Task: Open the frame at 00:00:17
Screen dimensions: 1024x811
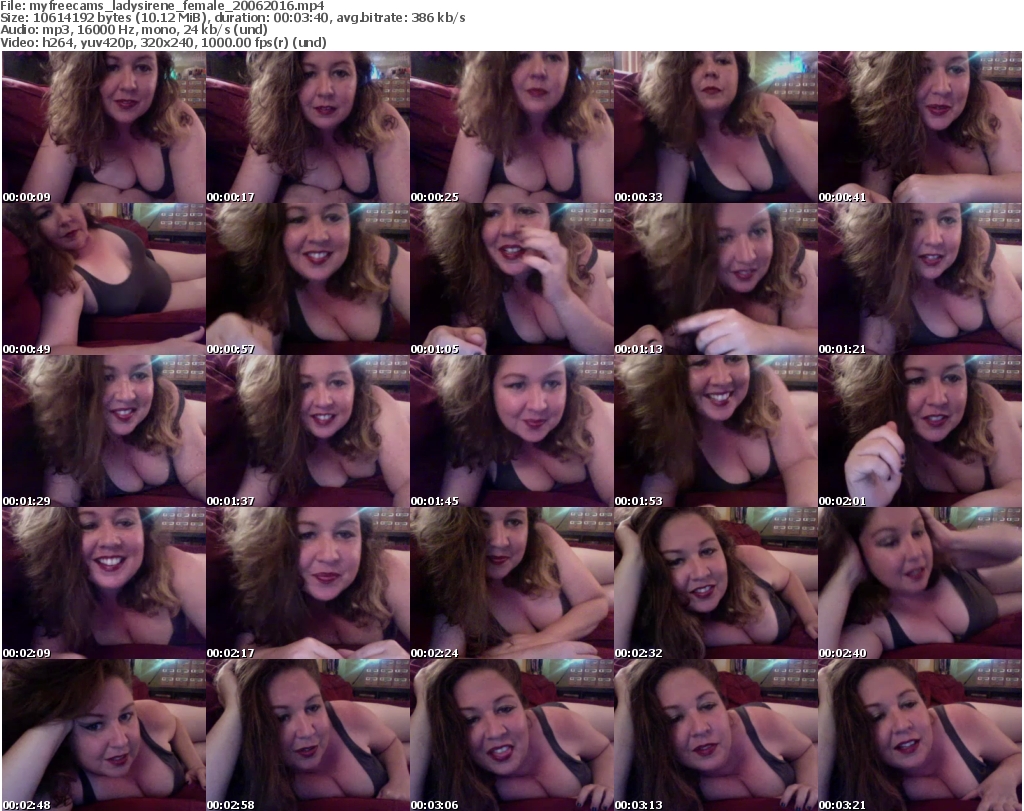Action: tap(308, 127)
